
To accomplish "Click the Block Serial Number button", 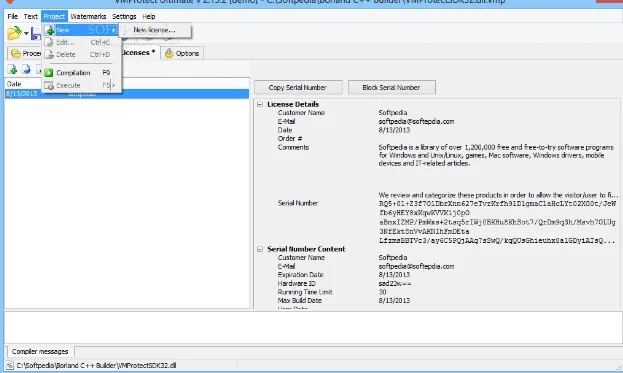I will (x=391, y=87).
